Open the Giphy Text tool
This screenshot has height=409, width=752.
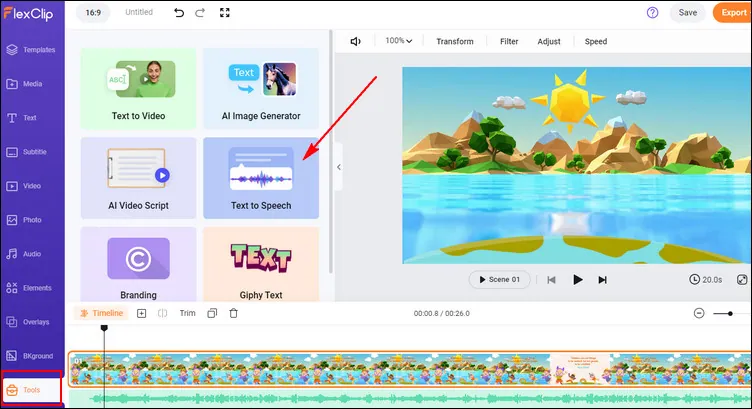coord(261,264)
